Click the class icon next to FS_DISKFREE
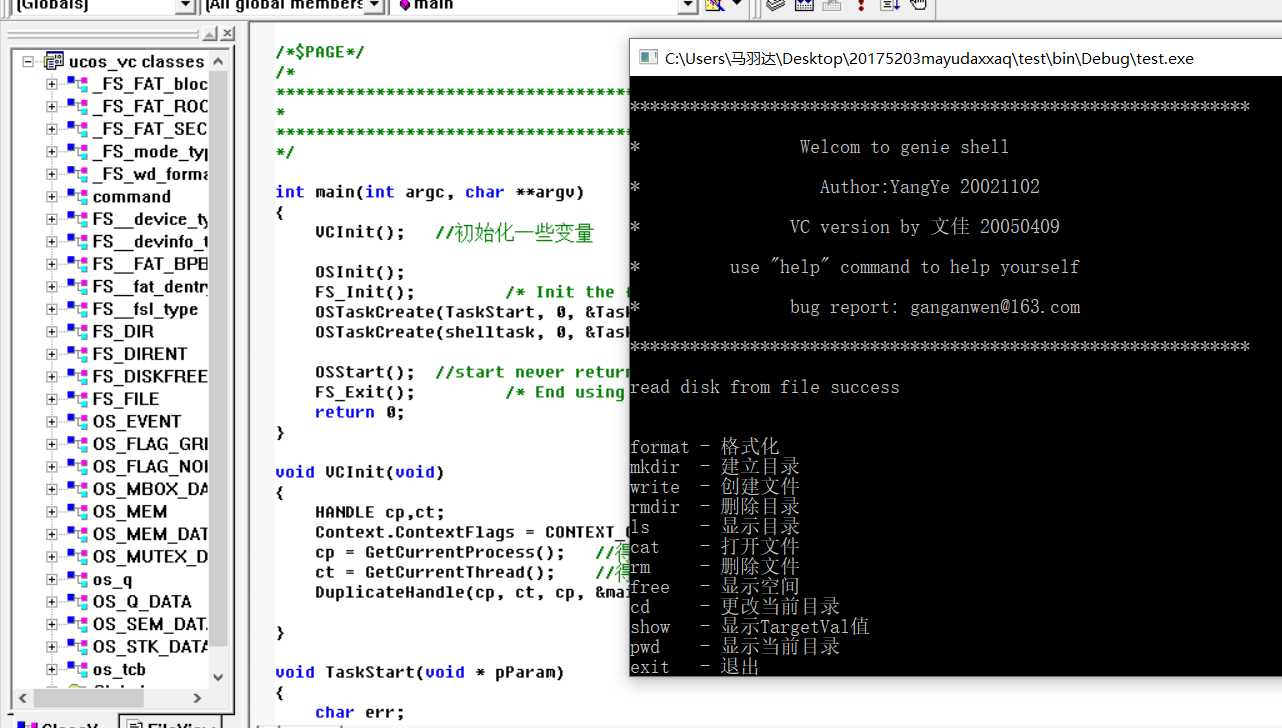 pos(77,376)
